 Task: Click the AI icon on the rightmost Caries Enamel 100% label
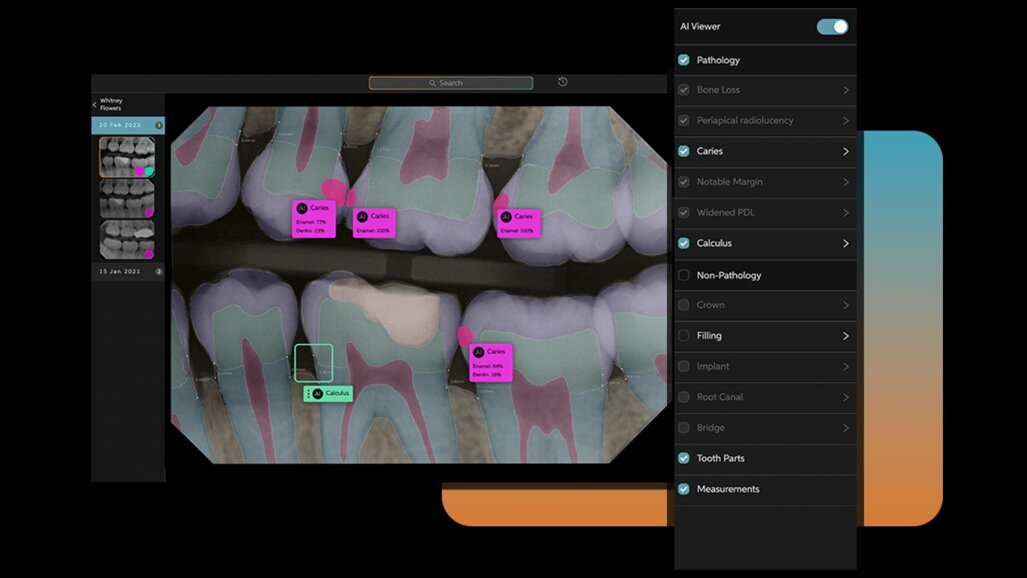tap(505, 218)
